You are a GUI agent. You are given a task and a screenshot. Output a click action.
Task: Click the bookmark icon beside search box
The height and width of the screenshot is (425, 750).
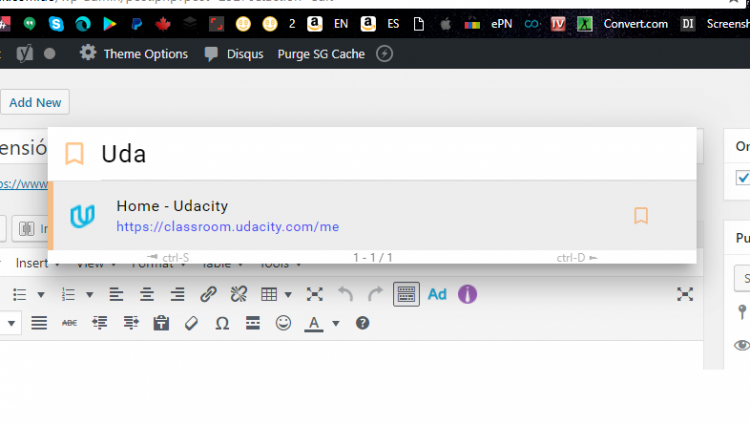click(x=74, y=153)
